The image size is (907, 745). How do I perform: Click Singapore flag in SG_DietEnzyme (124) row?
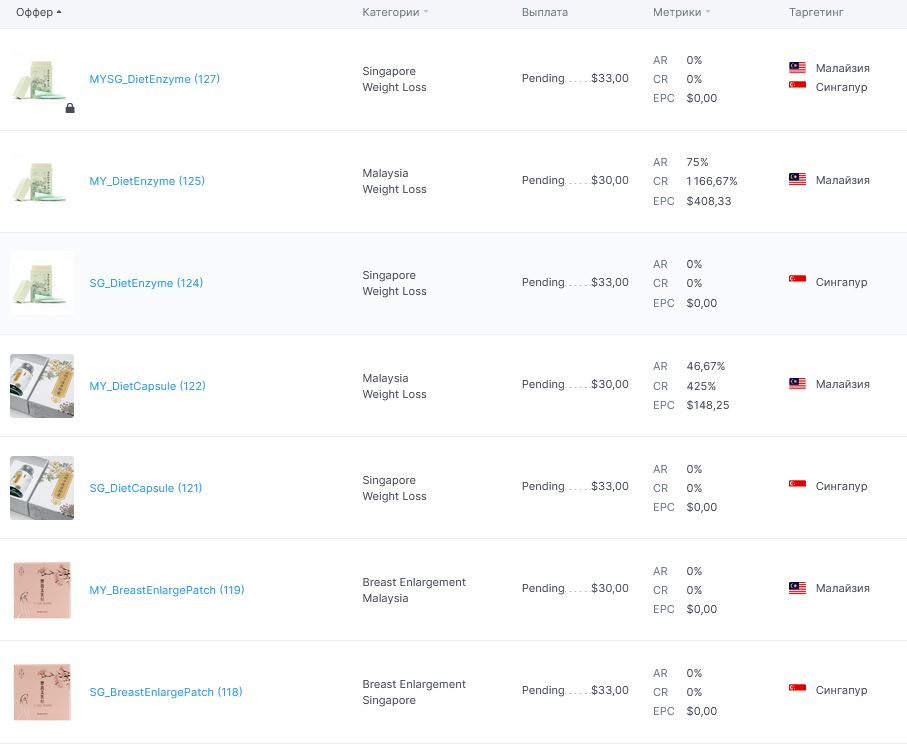pyautogui.click(x=797, y=279)
